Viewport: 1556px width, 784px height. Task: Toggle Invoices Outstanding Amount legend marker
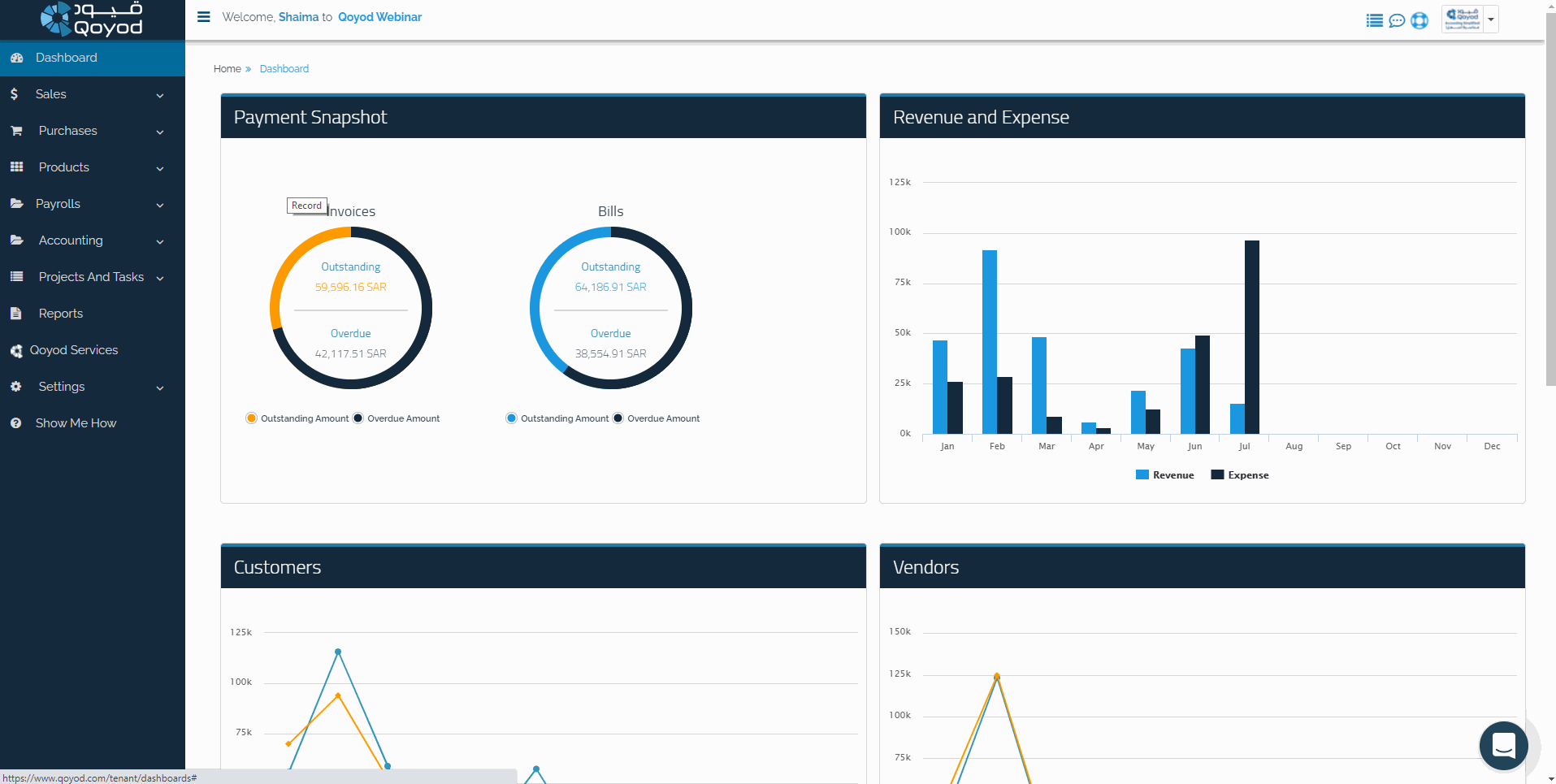(251, 418)
